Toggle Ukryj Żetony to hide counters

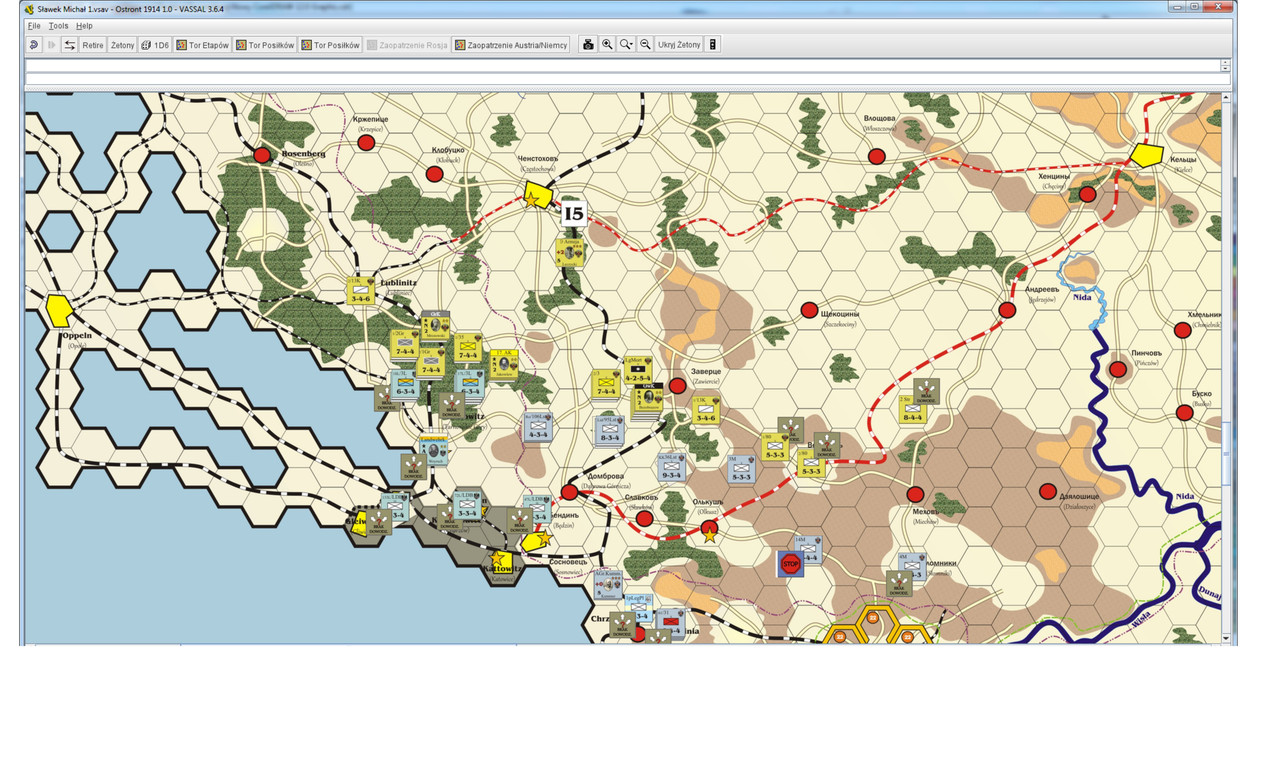click(679, 45)
